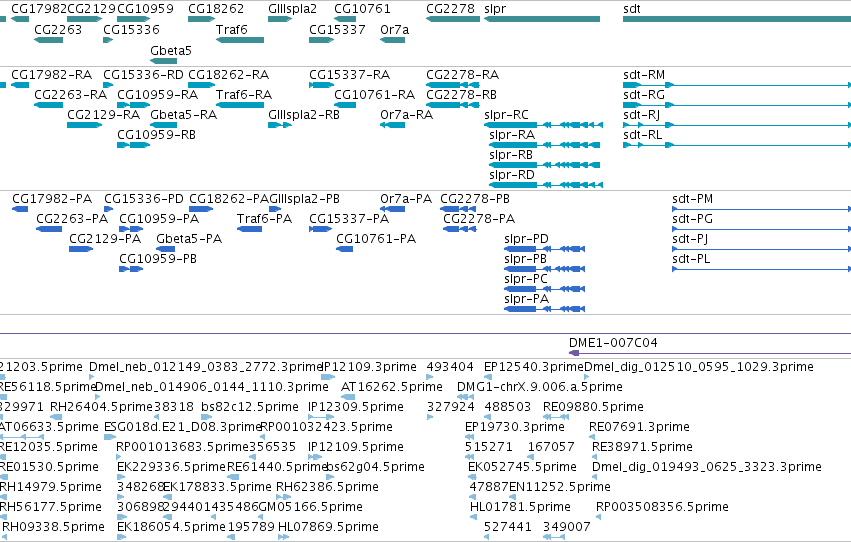
Task: Click the sdt-RM transcript label
Action: coord(644,74)
